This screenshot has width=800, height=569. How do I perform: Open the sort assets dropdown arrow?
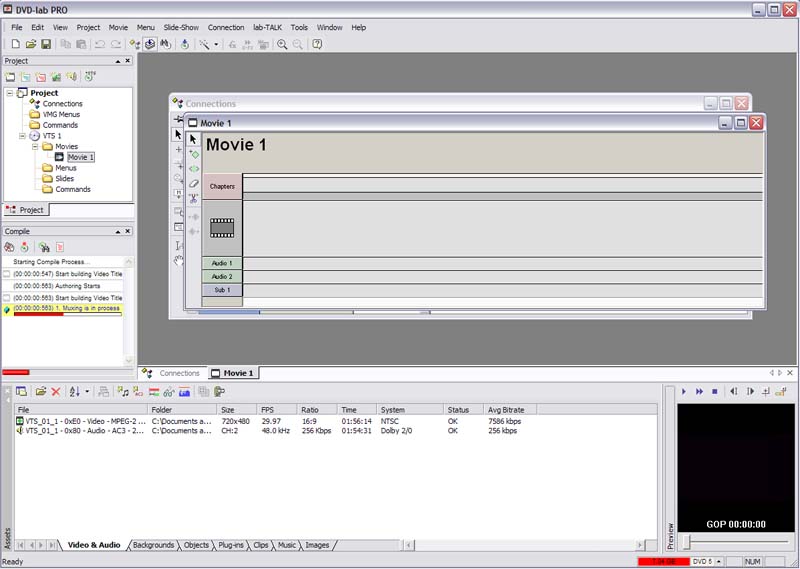[x=87, y=392]
